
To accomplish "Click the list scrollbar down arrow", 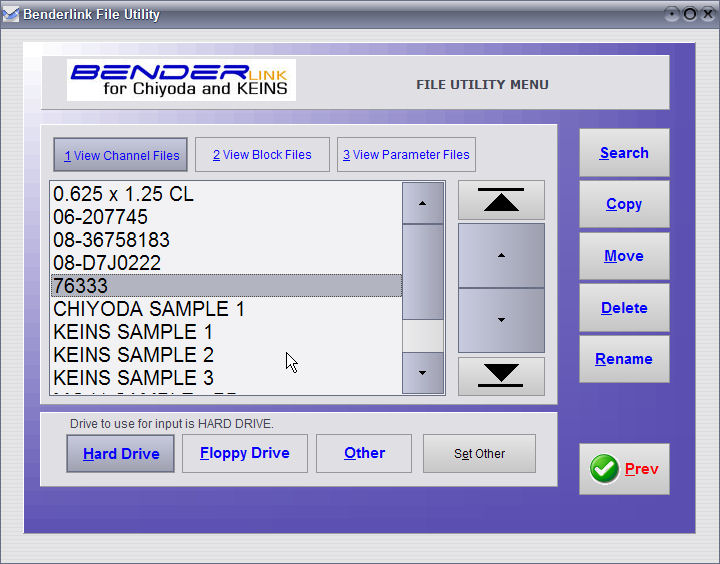I will (423, 373).
